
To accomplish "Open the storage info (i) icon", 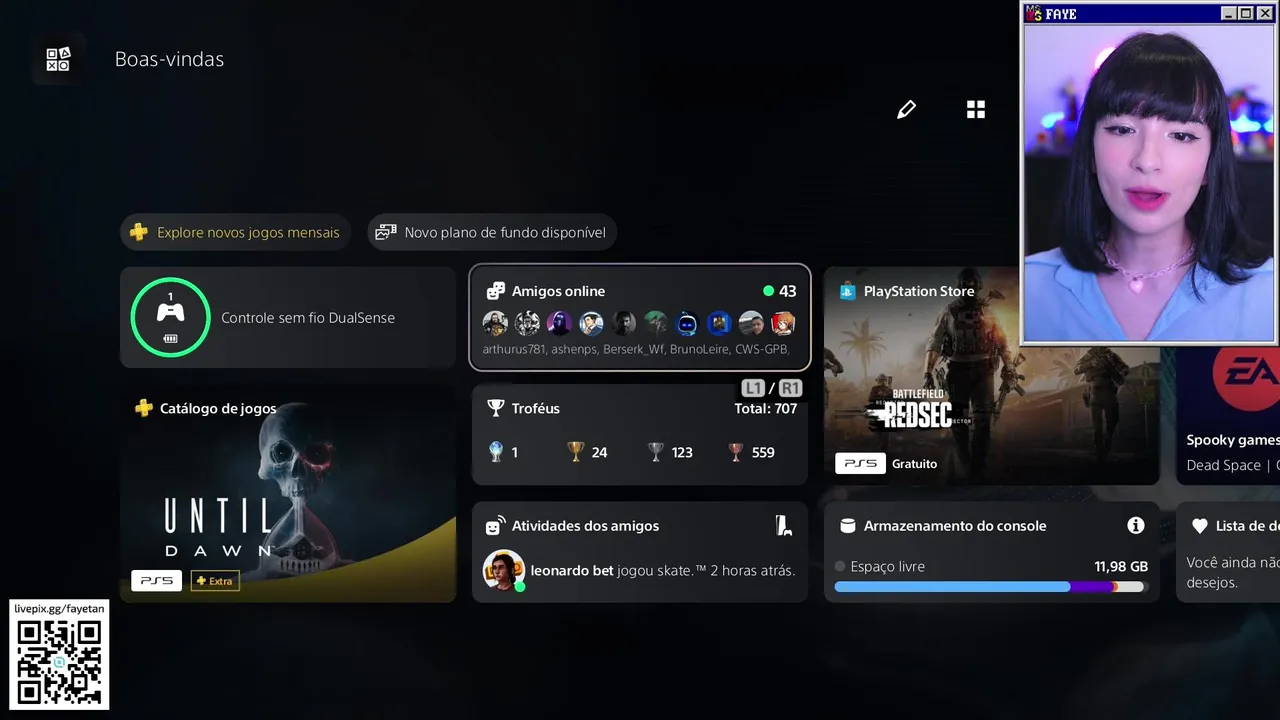I will 1135,525.
